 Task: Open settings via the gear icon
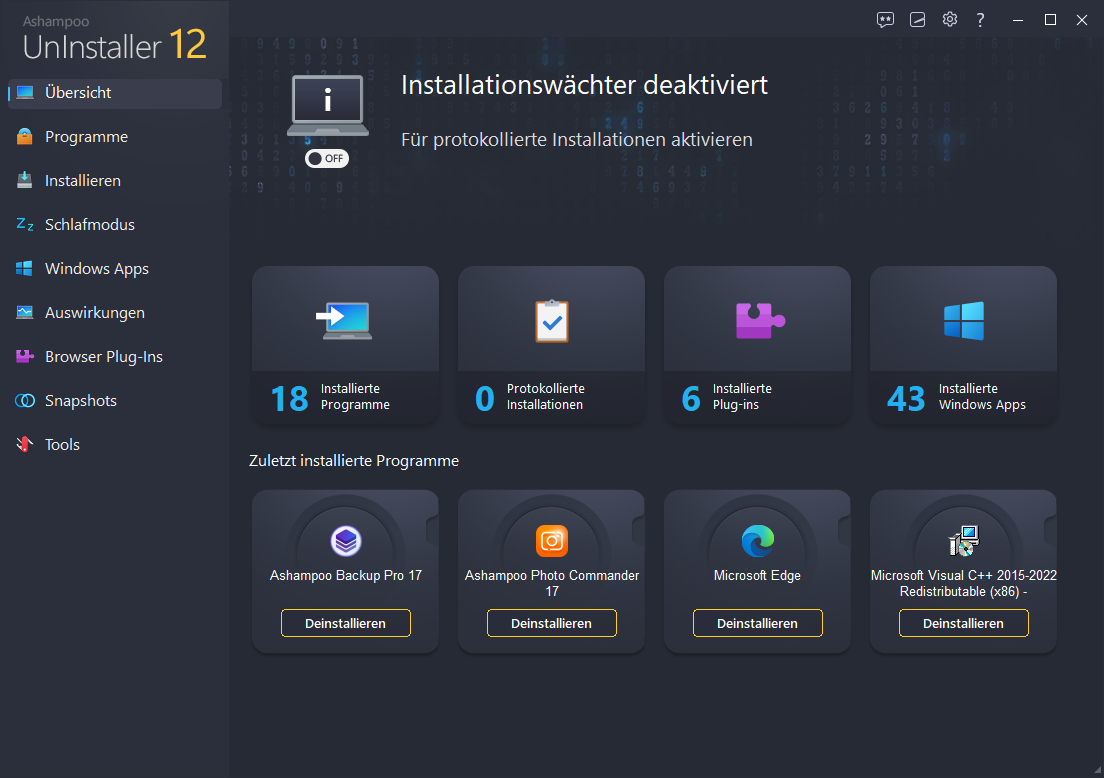(949, 20)
